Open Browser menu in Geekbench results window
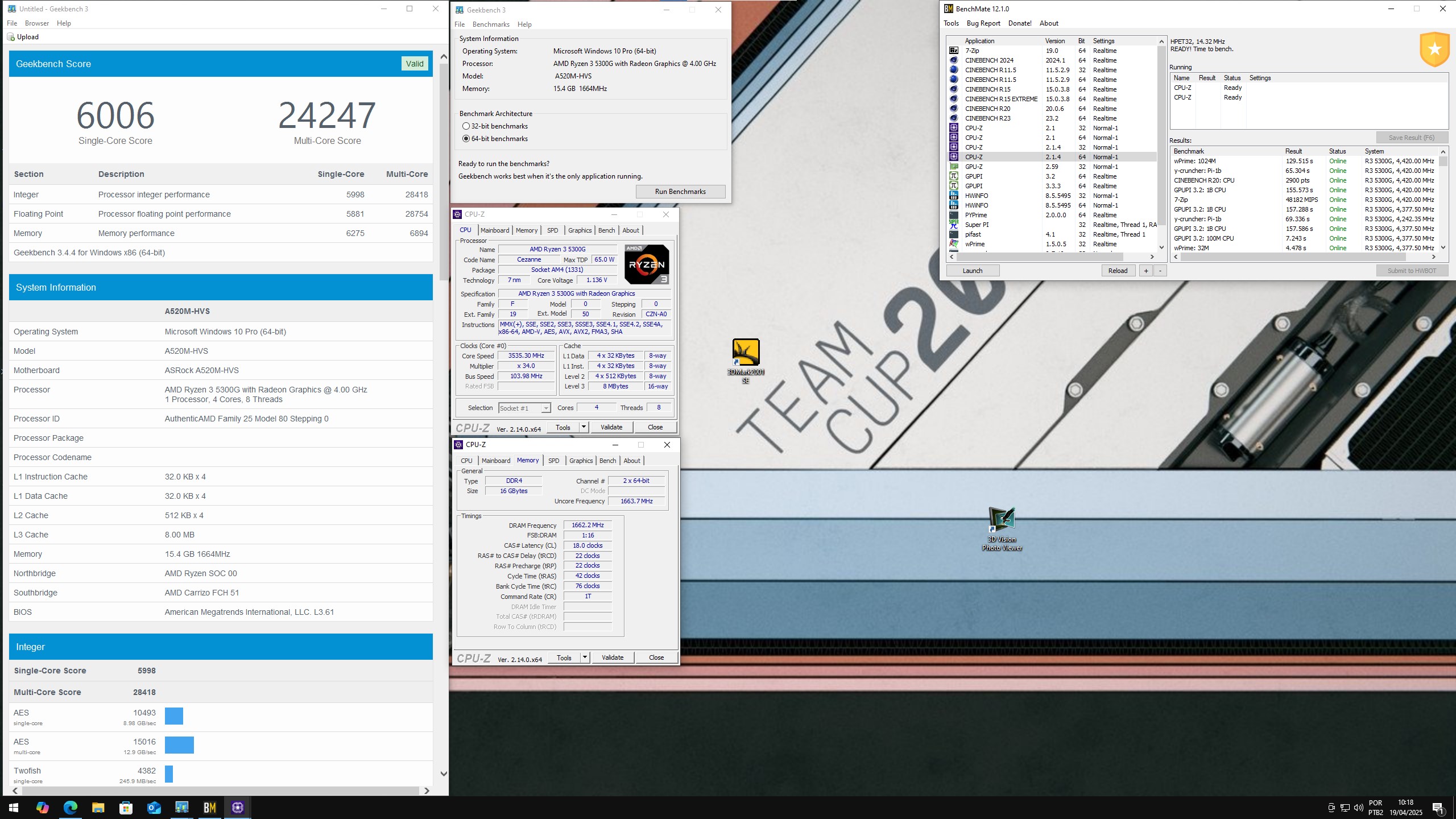The image size is (1456, 819). pos(37,23)
